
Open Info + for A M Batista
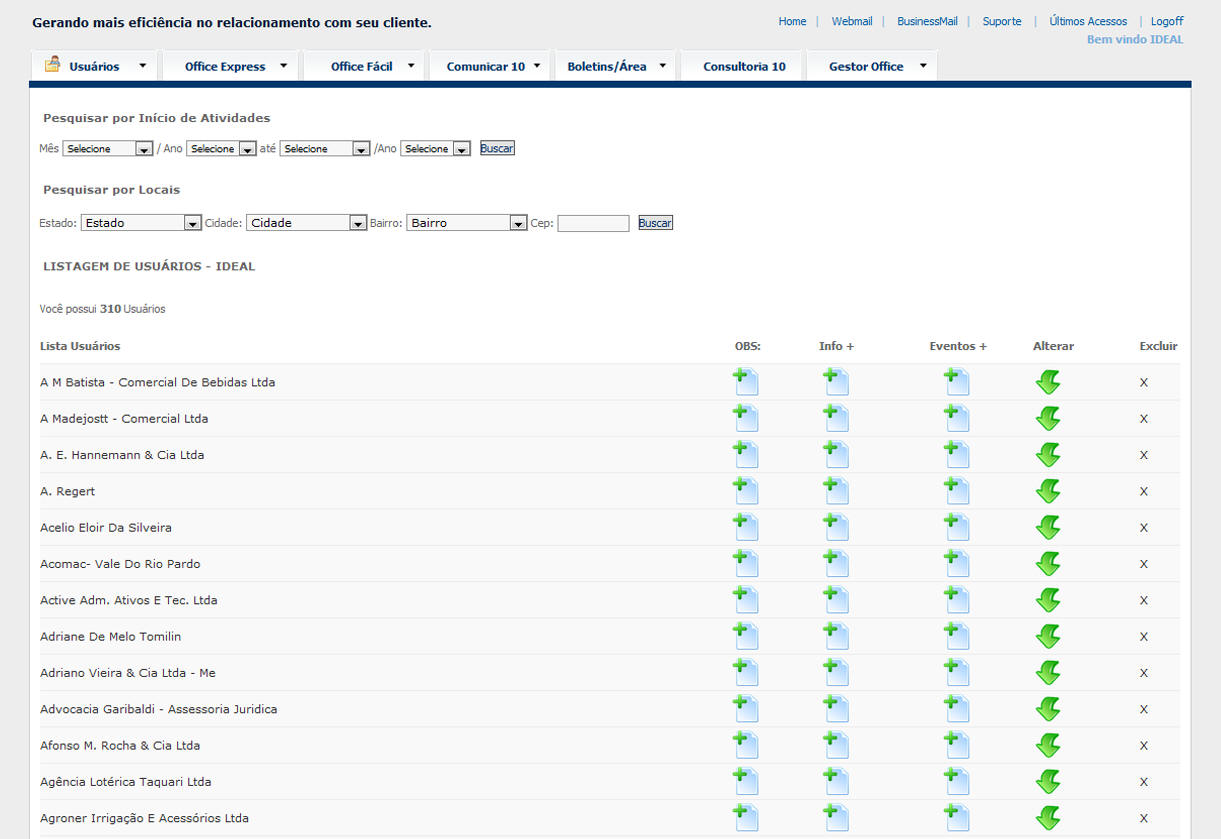836,382
